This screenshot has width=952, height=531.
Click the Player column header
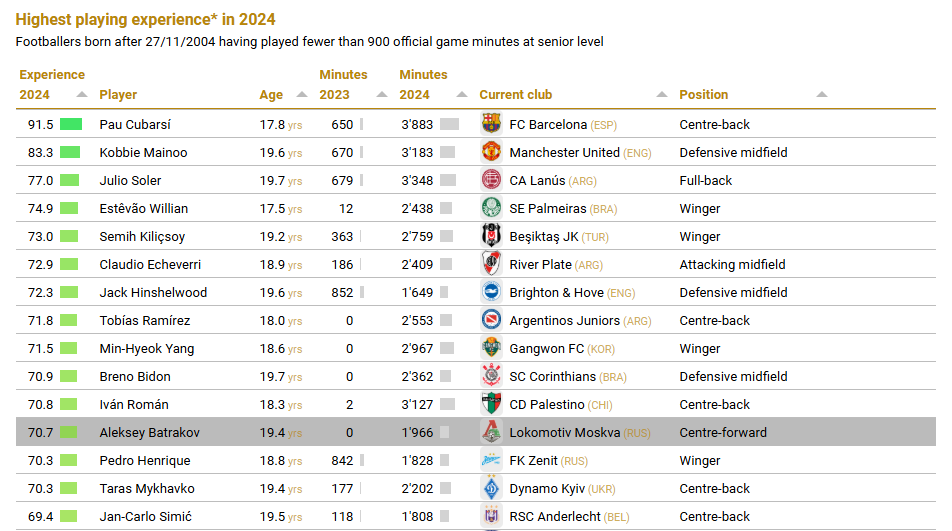(118, 95)
